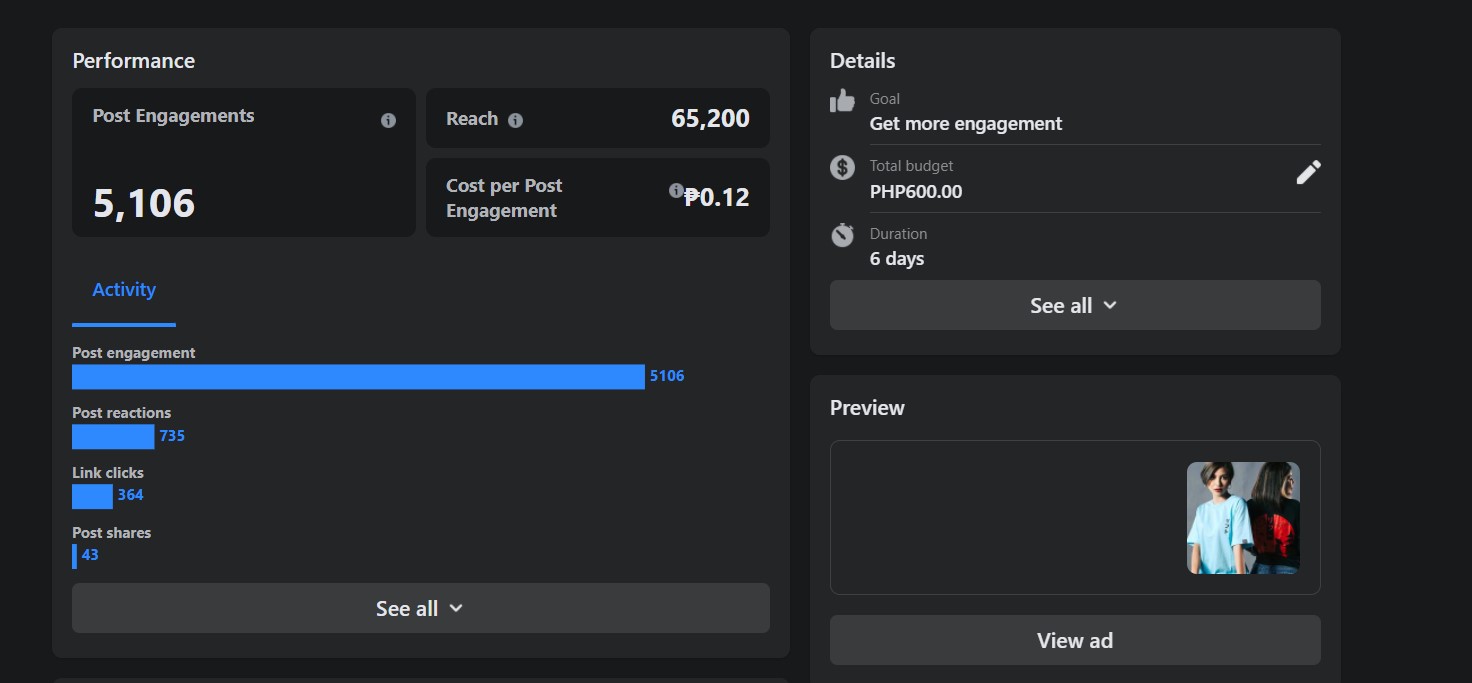Click the Post Engagements card showing 5,106

[243, 163]
